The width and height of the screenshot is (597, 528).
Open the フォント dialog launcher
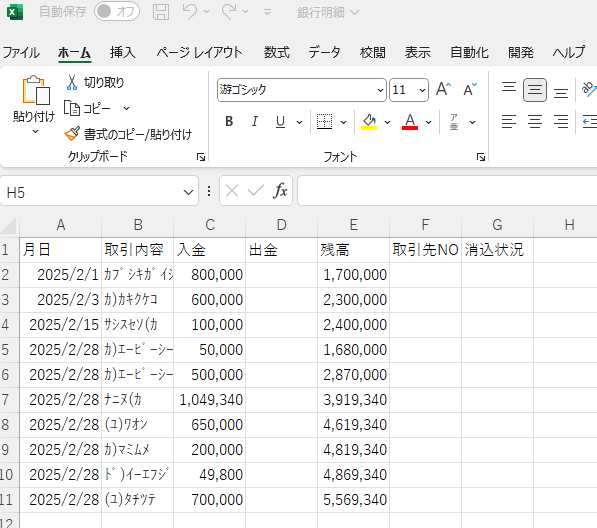click(x=481, y=157)
